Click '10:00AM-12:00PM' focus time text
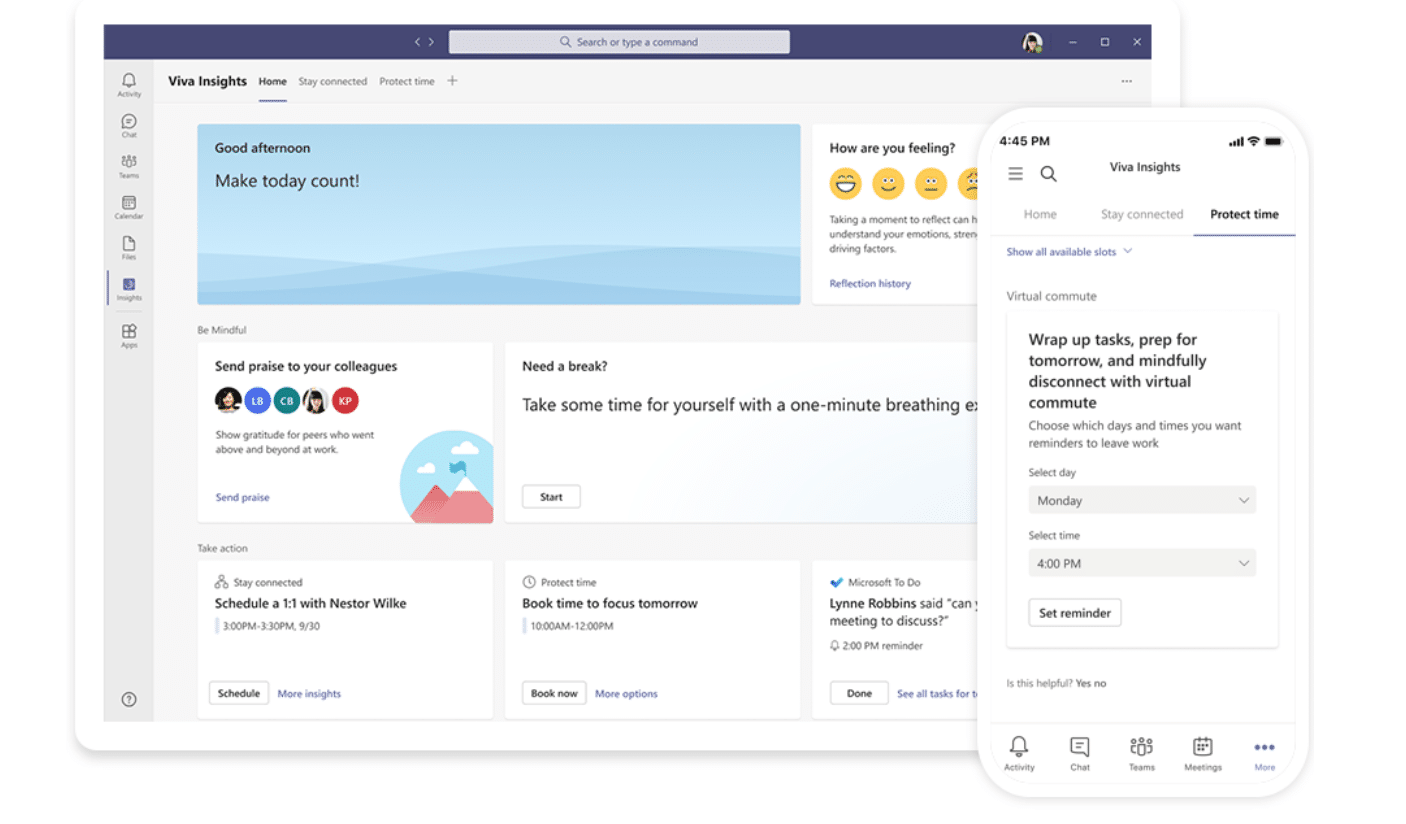 [x=571, y=626]
